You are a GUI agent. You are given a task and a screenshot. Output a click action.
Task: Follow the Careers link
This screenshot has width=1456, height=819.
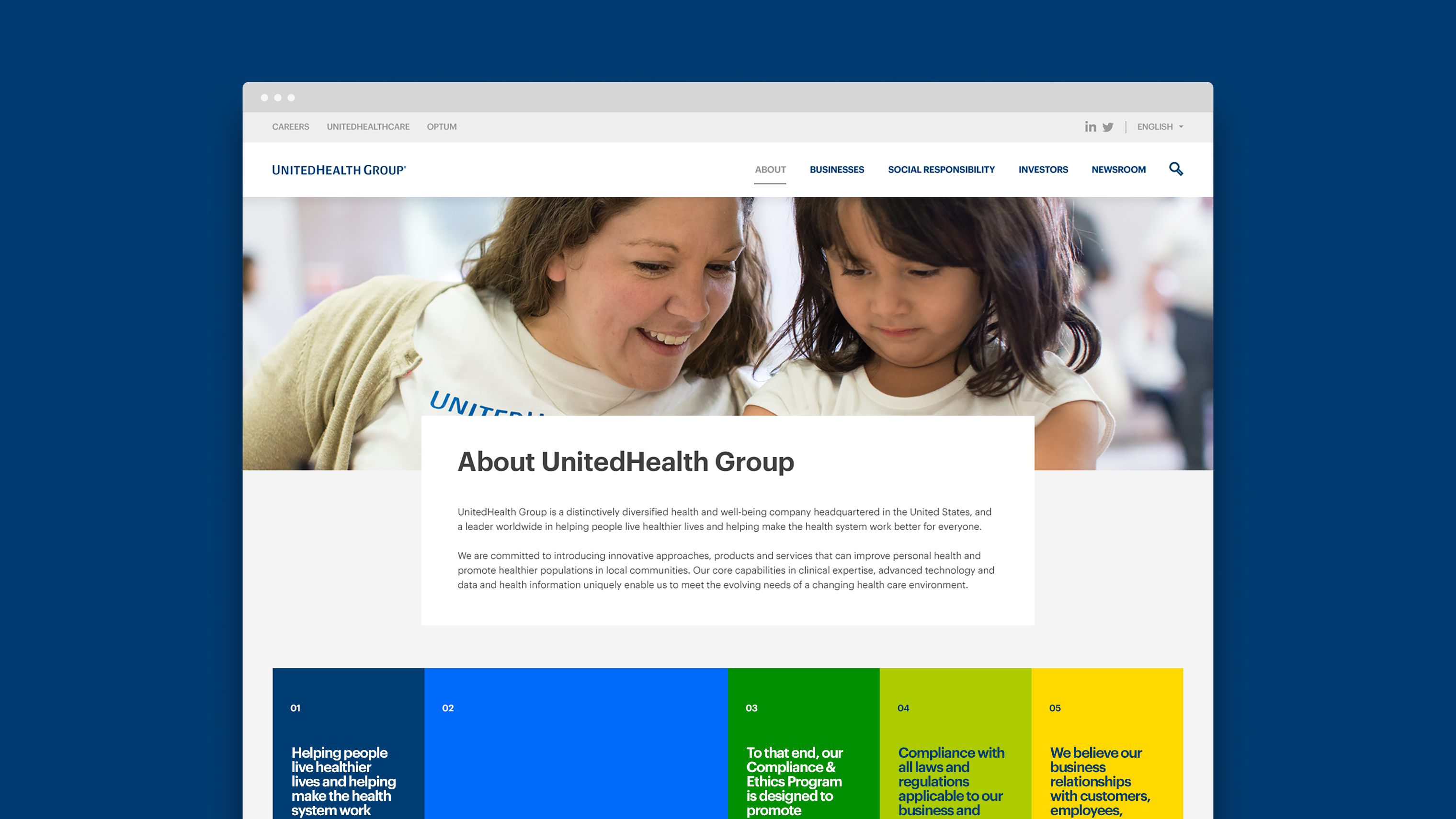(291, 126)
